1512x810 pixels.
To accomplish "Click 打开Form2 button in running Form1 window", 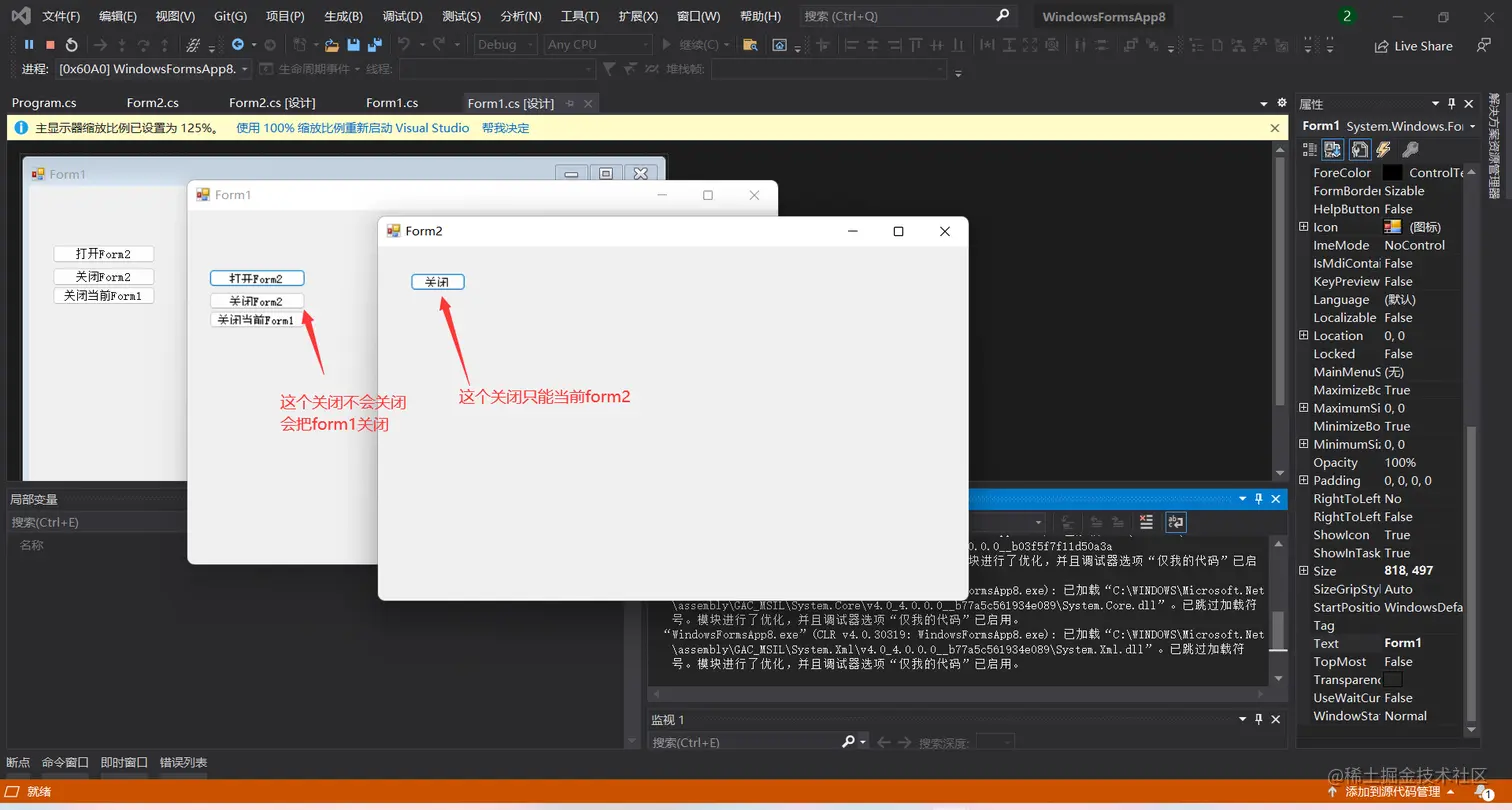I will pos(257,279).
